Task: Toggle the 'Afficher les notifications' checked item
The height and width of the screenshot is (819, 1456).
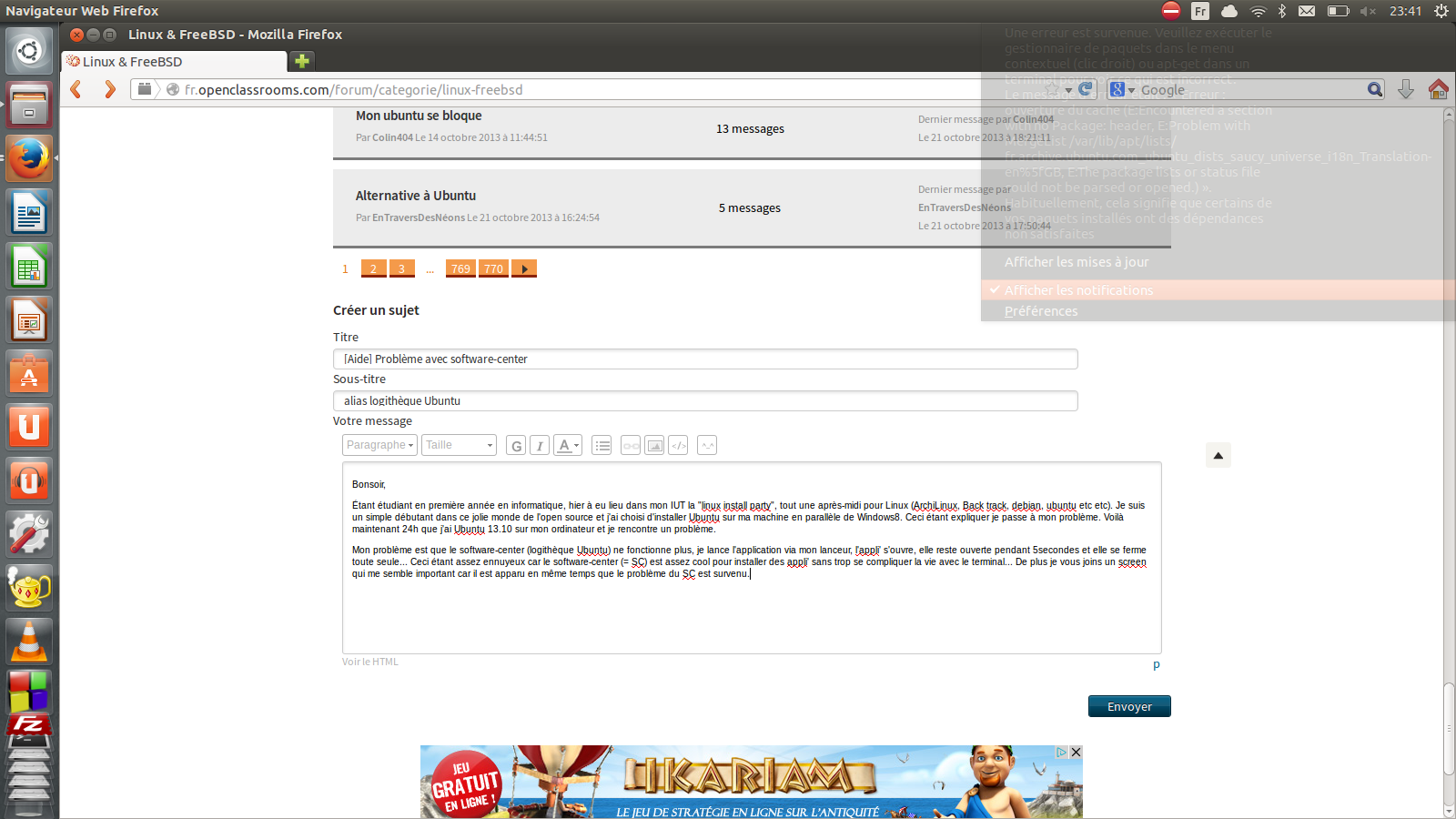Action: (x=1078, y=290)
